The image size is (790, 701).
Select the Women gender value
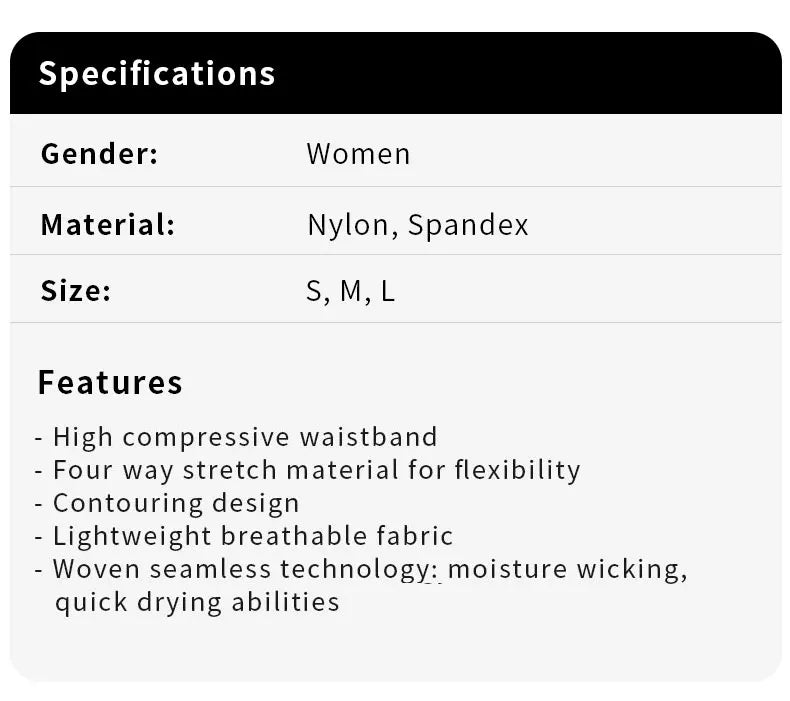pos(358,154)
